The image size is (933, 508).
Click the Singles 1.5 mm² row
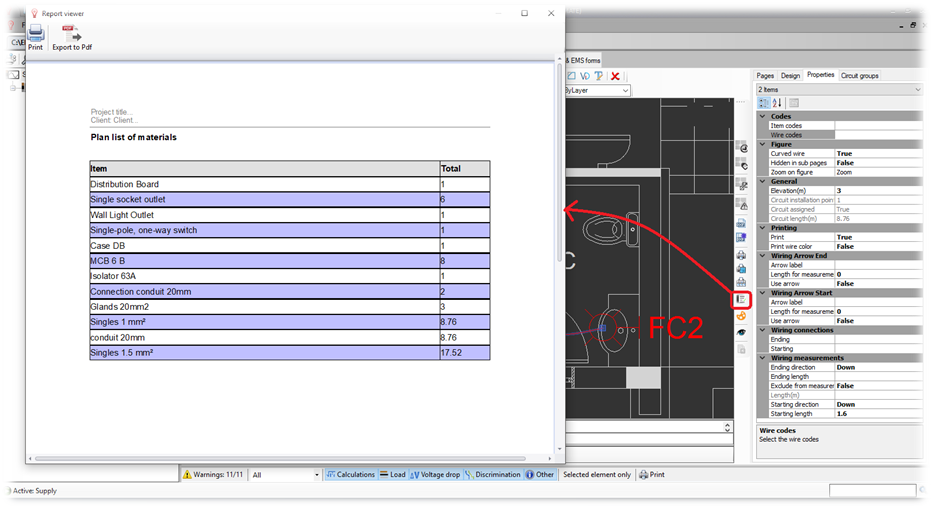[x=290, y=353]
